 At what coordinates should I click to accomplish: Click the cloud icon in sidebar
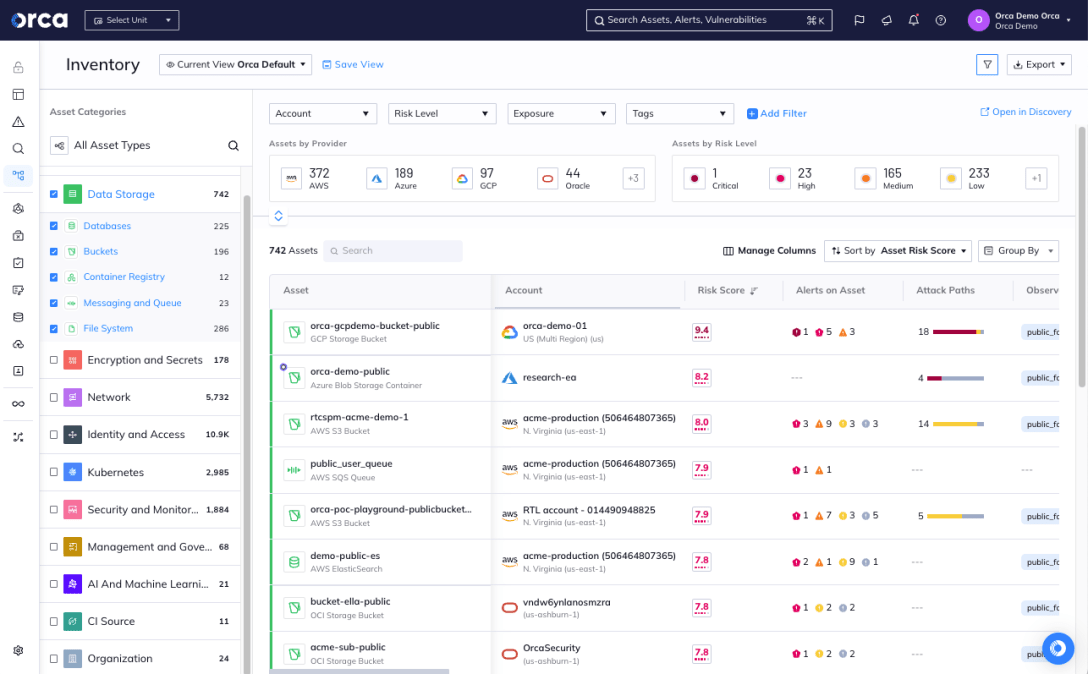tap(19, 344)
